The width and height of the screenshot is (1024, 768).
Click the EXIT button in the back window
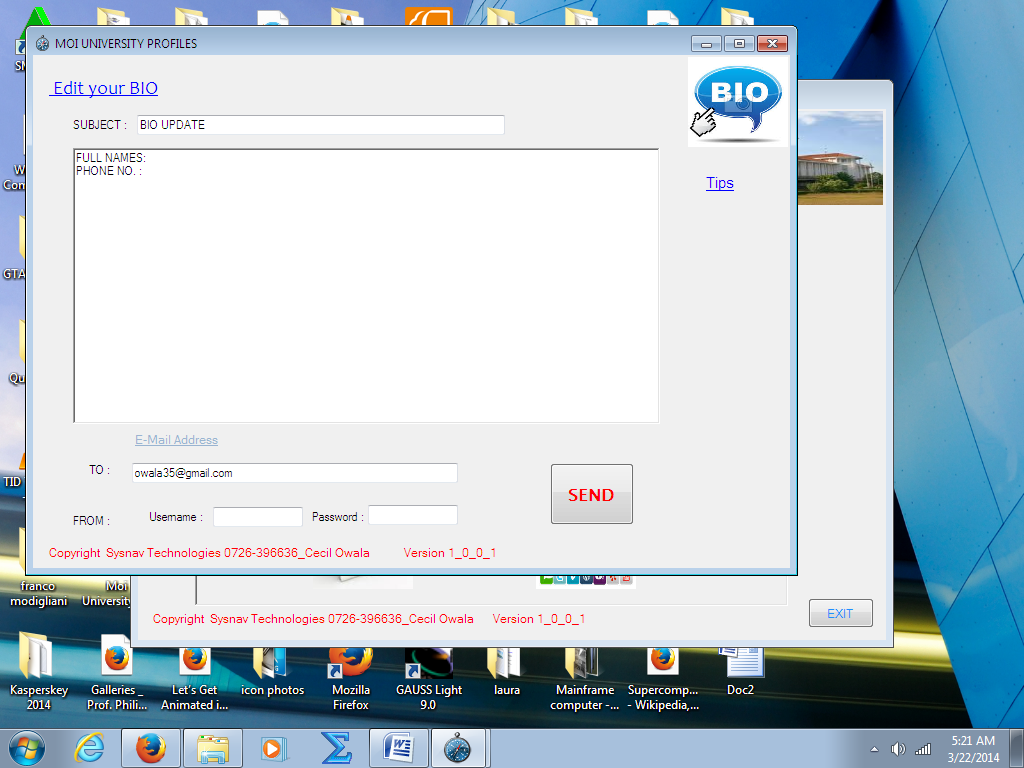pos(840,613)
